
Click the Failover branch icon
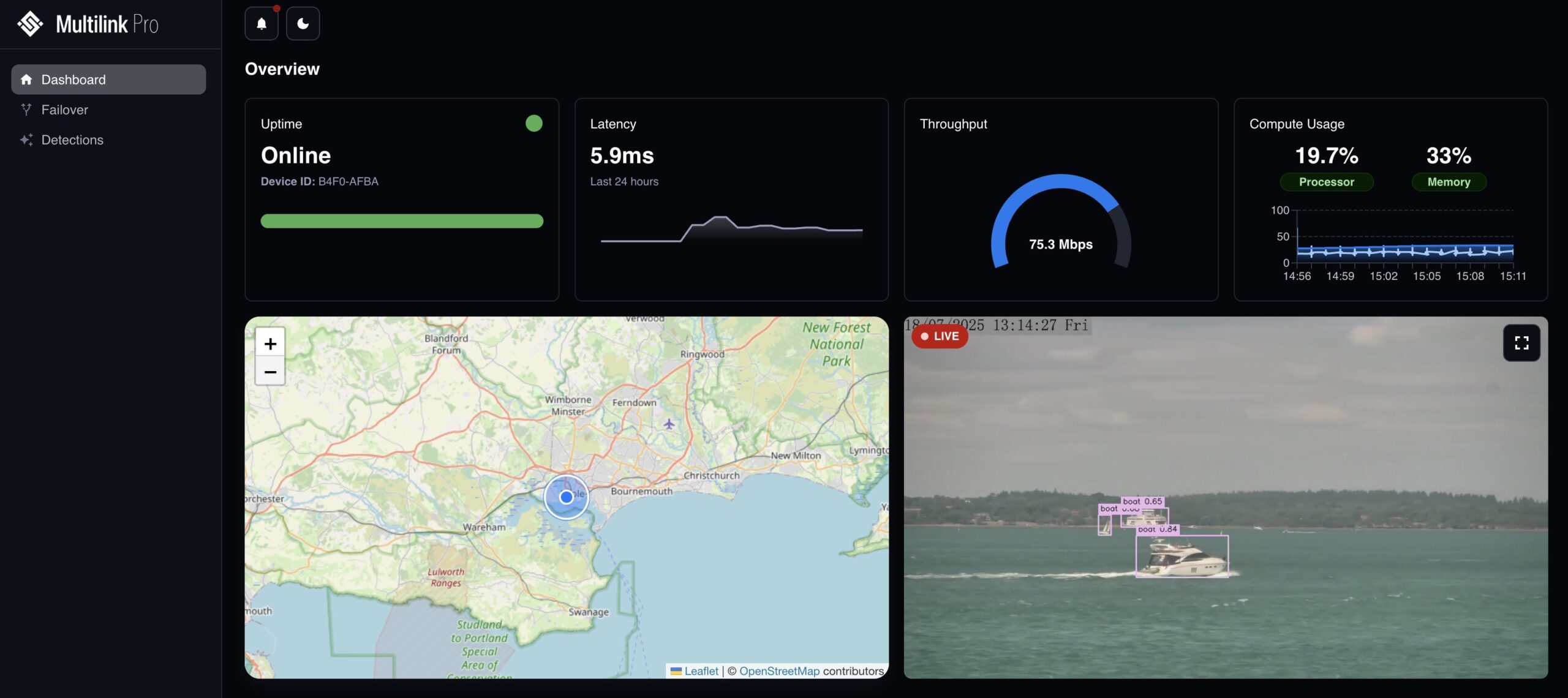[x=26, y=110]
